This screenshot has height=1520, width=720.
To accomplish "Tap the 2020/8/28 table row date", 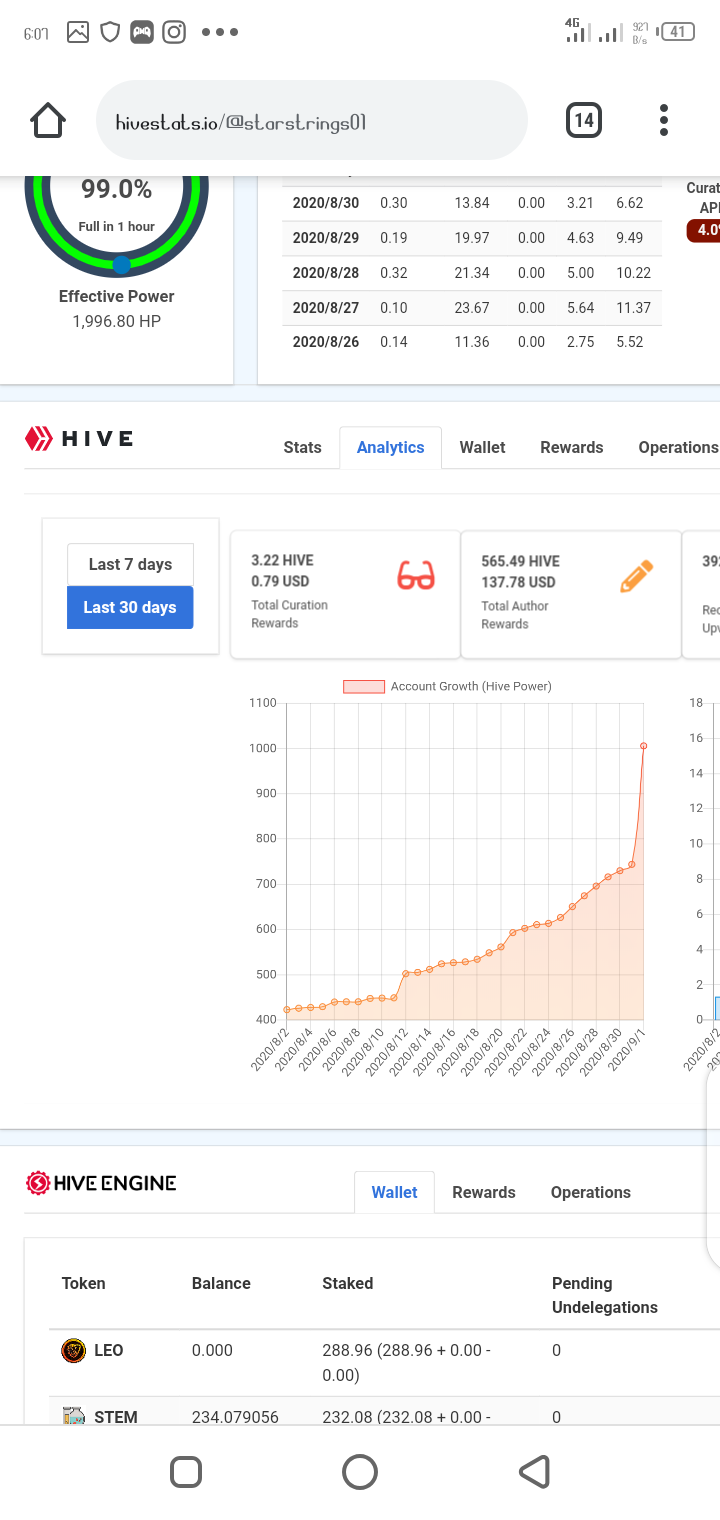I will pyautogui.click(x=326, y=273).
